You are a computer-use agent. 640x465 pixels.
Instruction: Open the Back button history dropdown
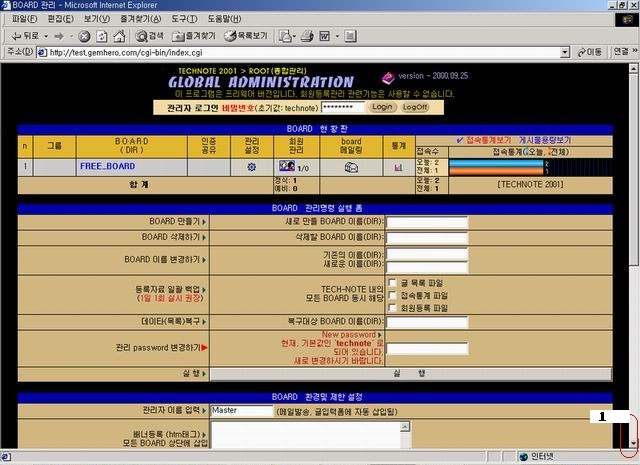pos(46,36)
